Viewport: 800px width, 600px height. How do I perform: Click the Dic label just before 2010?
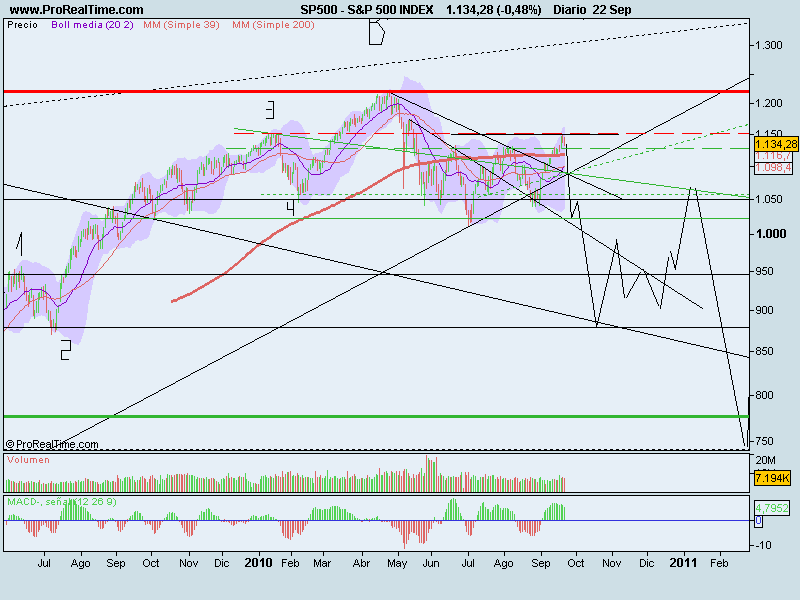pos(221,563)
